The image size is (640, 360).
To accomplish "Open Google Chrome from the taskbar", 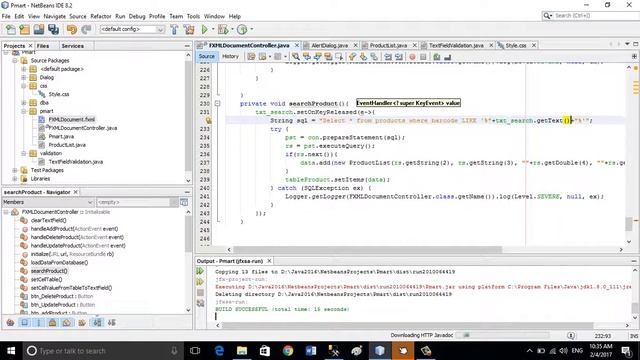I will pos(288,351).
